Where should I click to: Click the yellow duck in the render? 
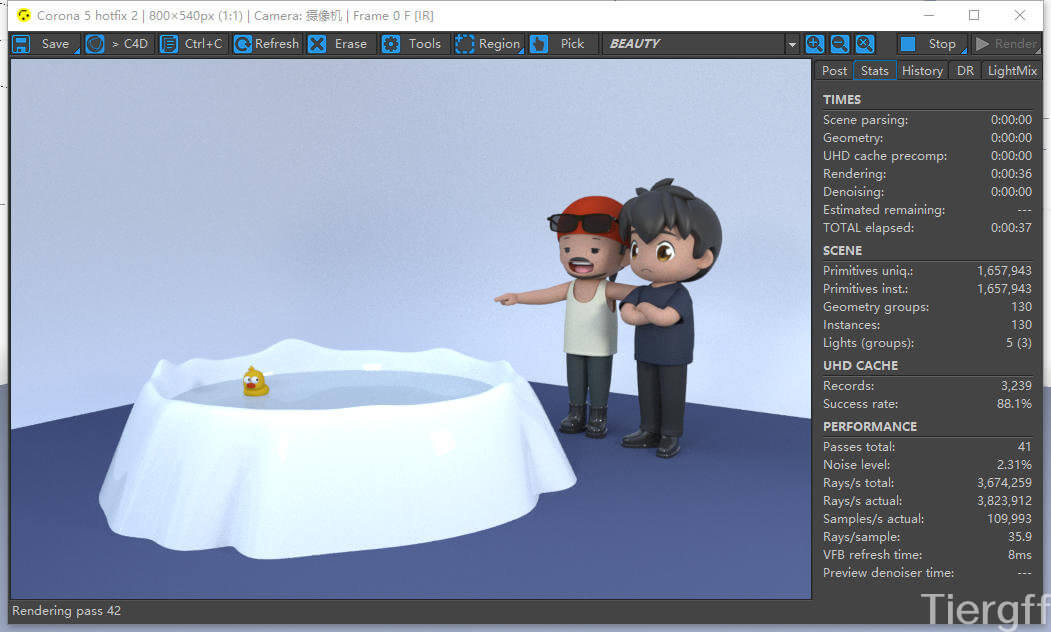255,382
